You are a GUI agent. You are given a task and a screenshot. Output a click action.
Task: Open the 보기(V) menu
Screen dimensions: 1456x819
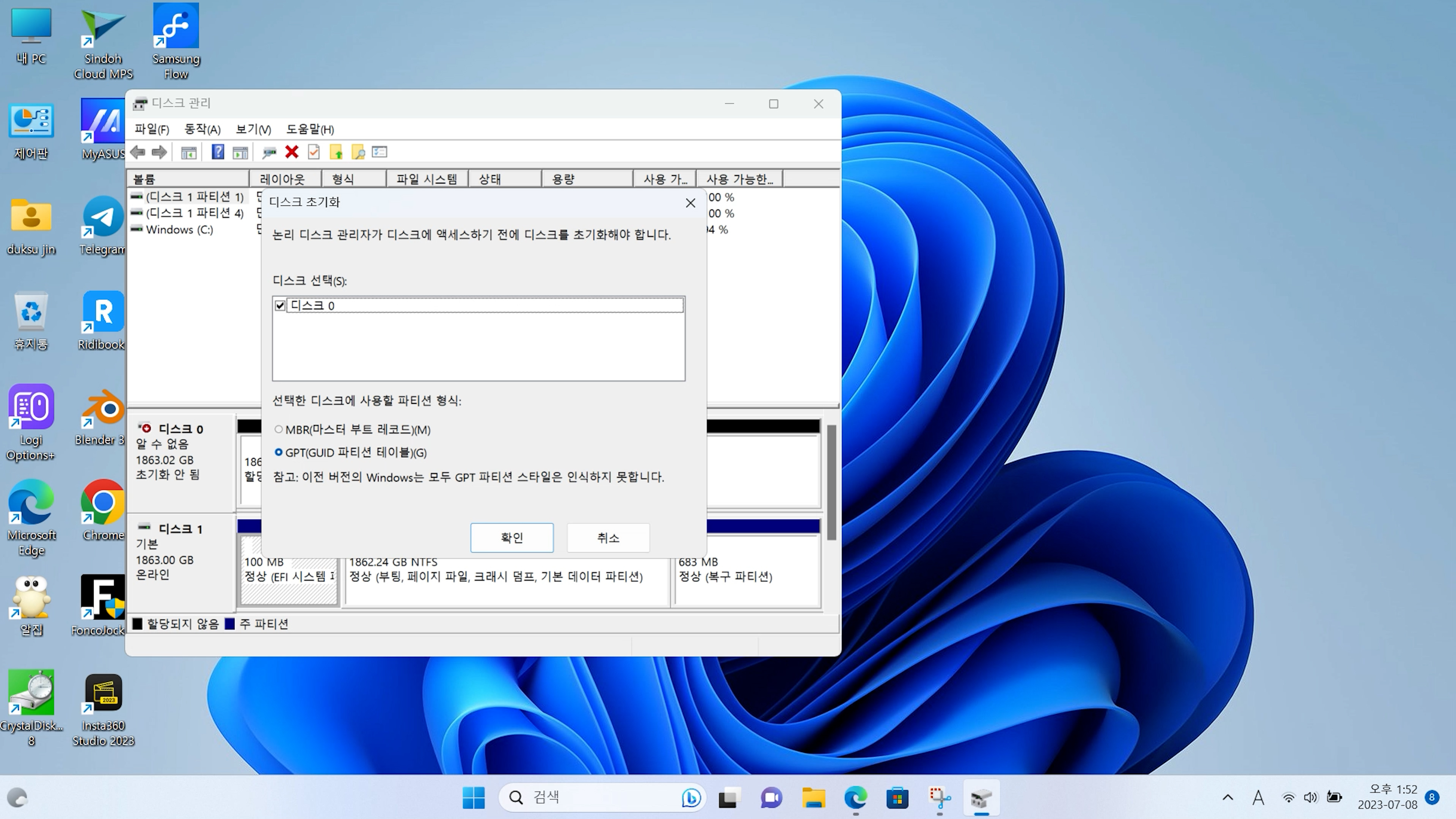coord(253,129)
